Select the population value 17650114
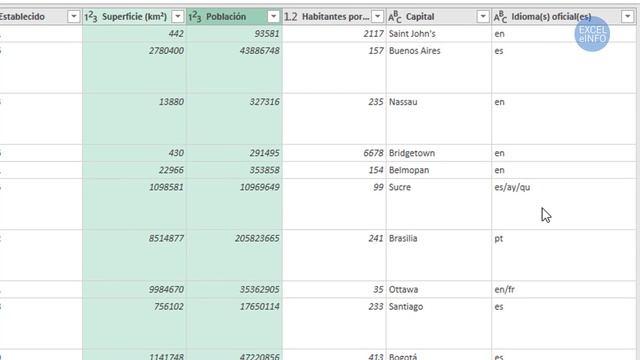 click(234, 323)
